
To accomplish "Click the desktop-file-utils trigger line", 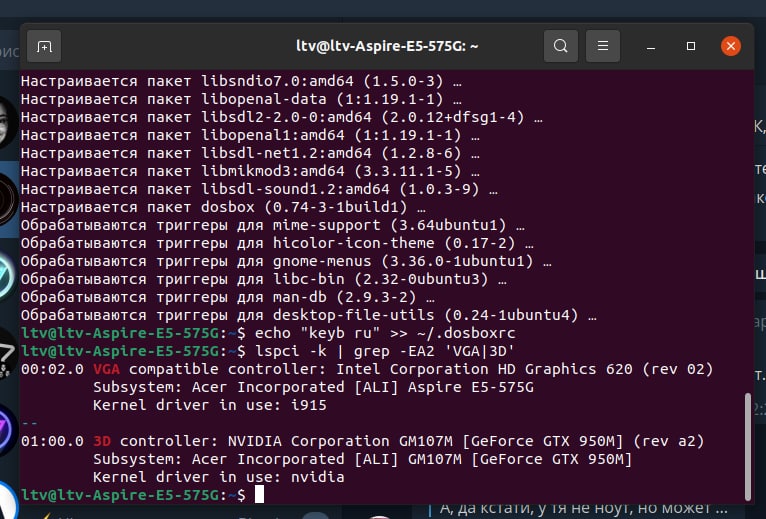I will [x=308, y=315].
